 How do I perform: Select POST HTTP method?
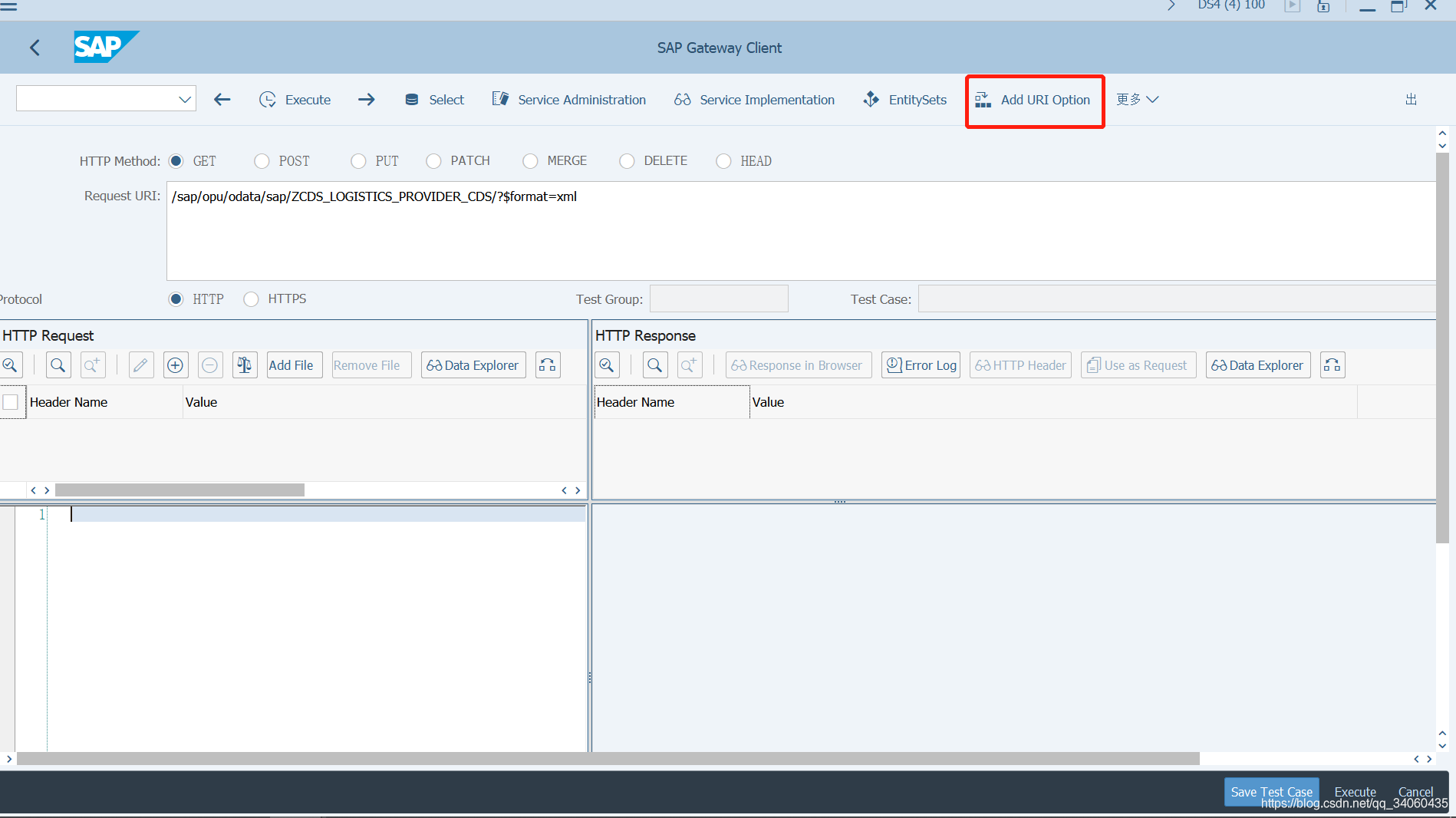(262, 161)
